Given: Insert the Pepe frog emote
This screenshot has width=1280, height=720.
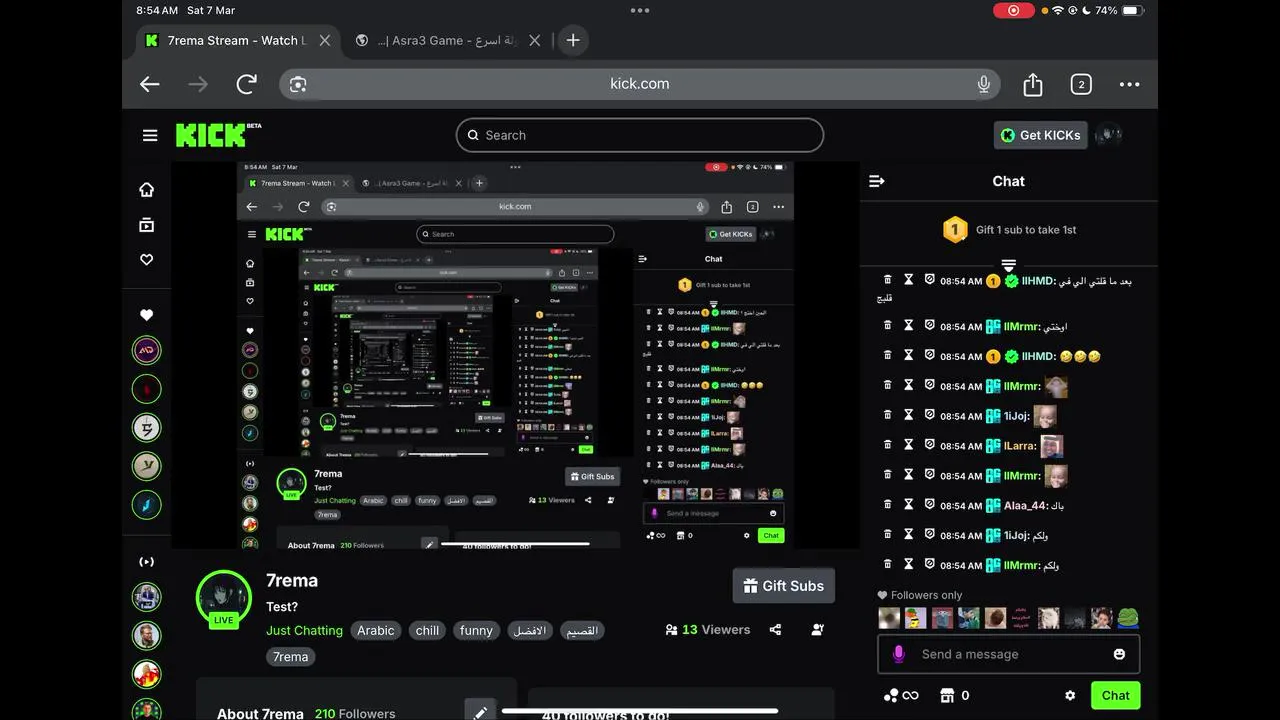Looking at the screenshot, I should point(1128,618).
